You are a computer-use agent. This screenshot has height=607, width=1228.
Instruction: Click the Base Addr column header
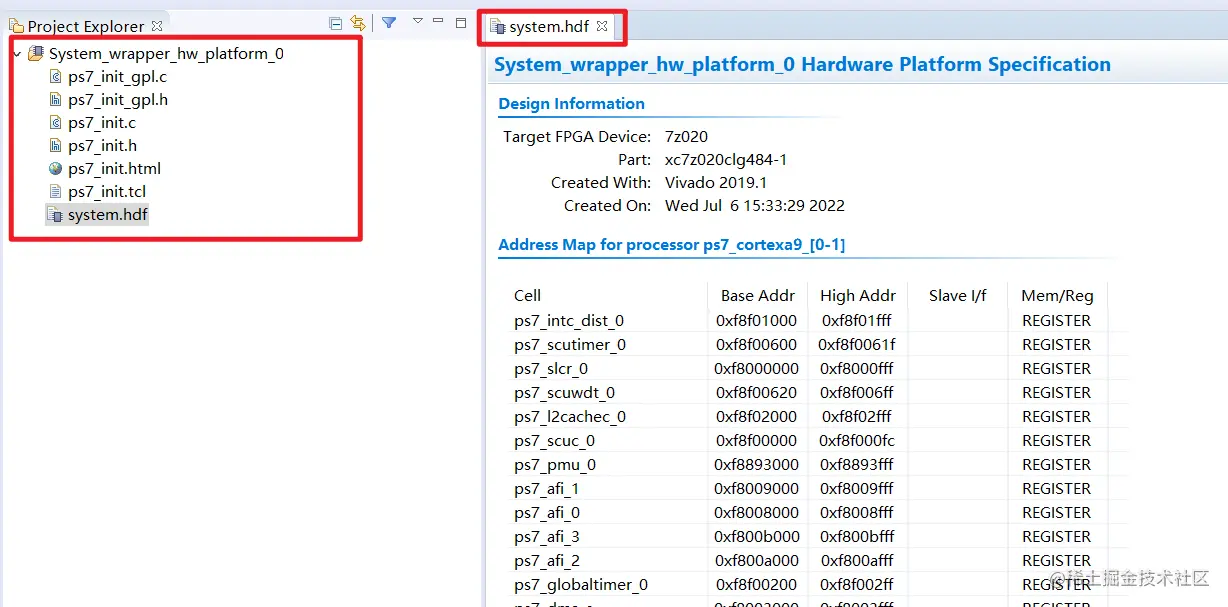pos(758,296)
